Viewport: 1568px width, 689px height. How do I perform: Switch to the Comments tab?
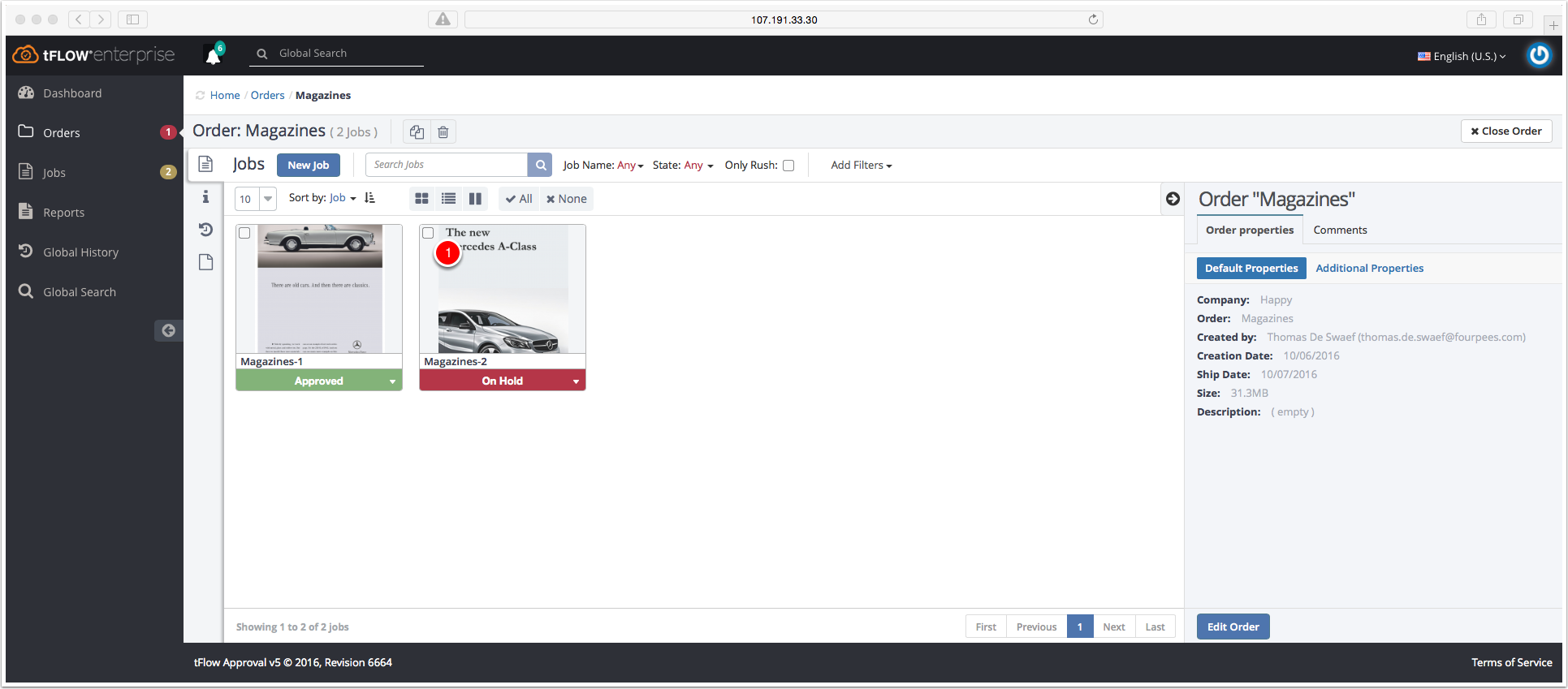tap(1340, 230)
